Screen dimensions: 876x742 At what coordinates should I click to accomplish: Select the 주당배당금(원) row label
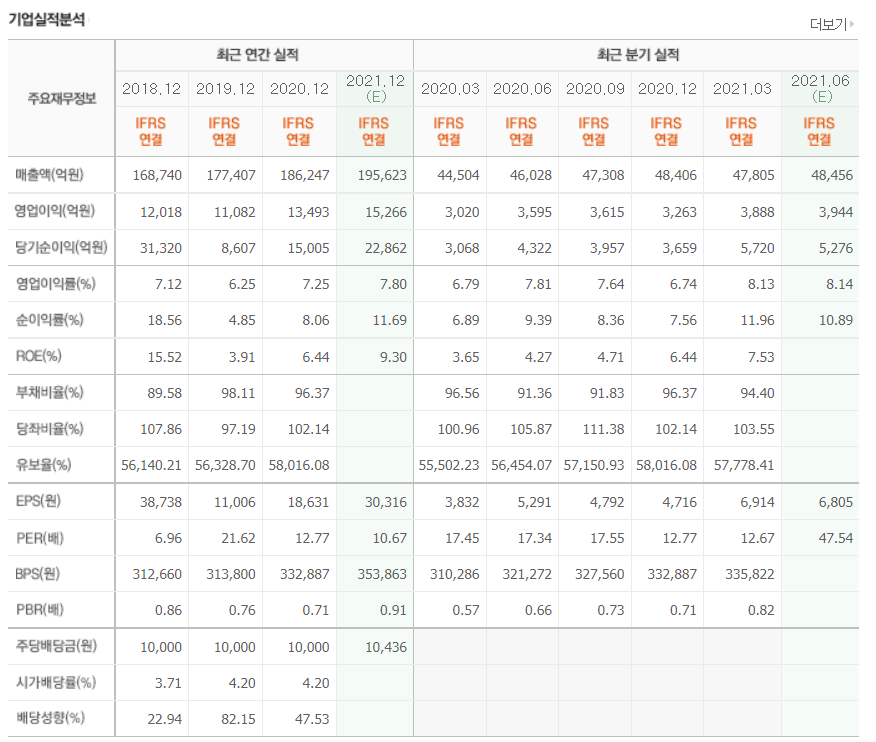coord(56,646)
